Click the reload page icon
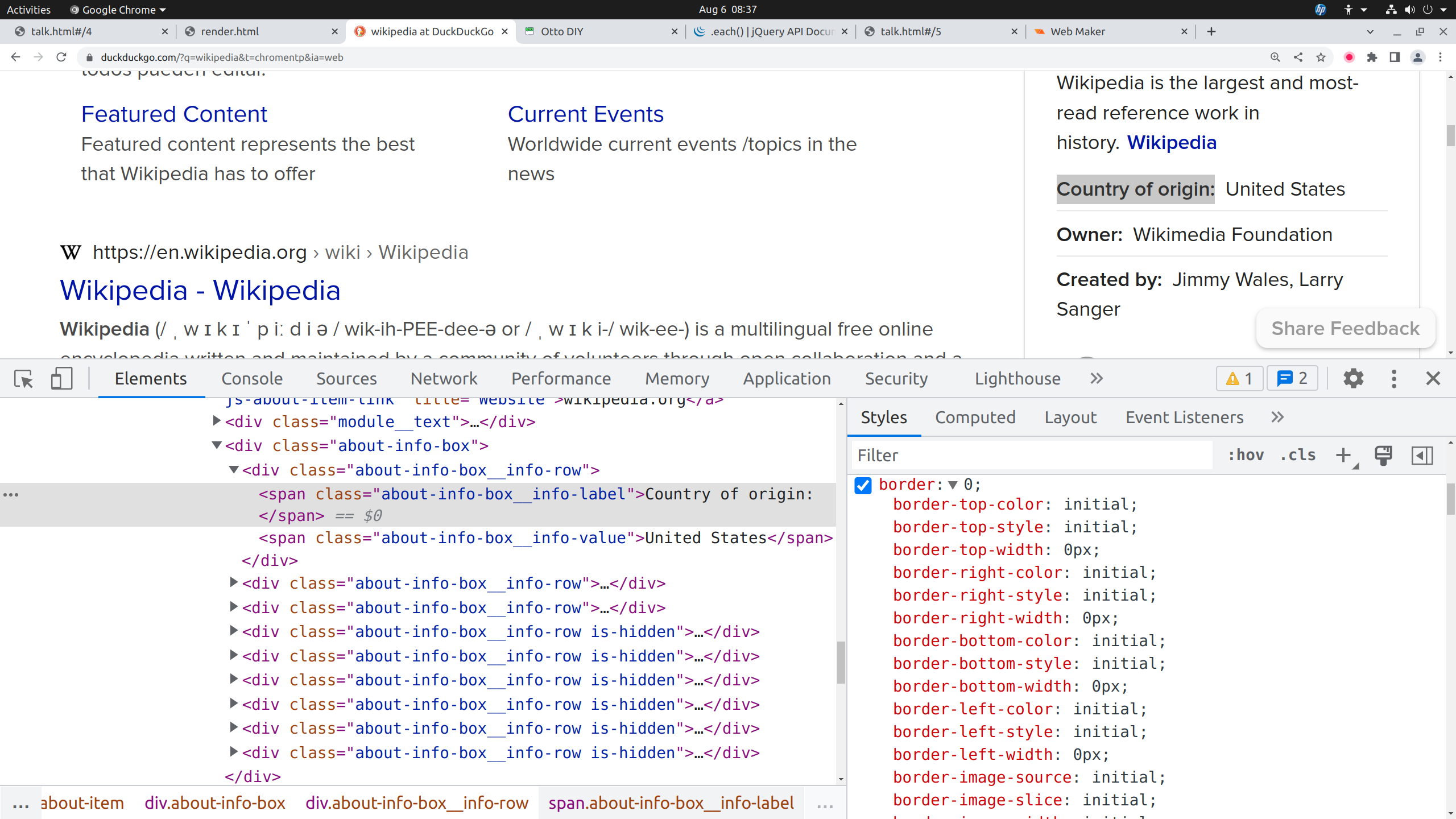The height and width of the screenshot is (819, 1456). pos(61,57)
